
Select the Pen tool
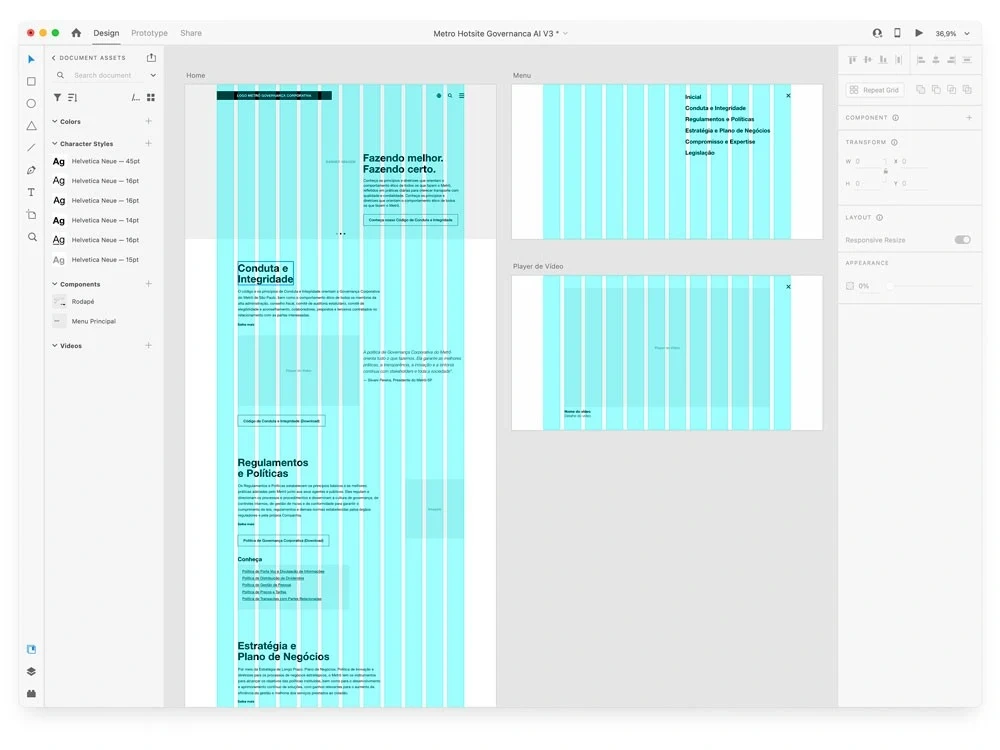(31, 170)
